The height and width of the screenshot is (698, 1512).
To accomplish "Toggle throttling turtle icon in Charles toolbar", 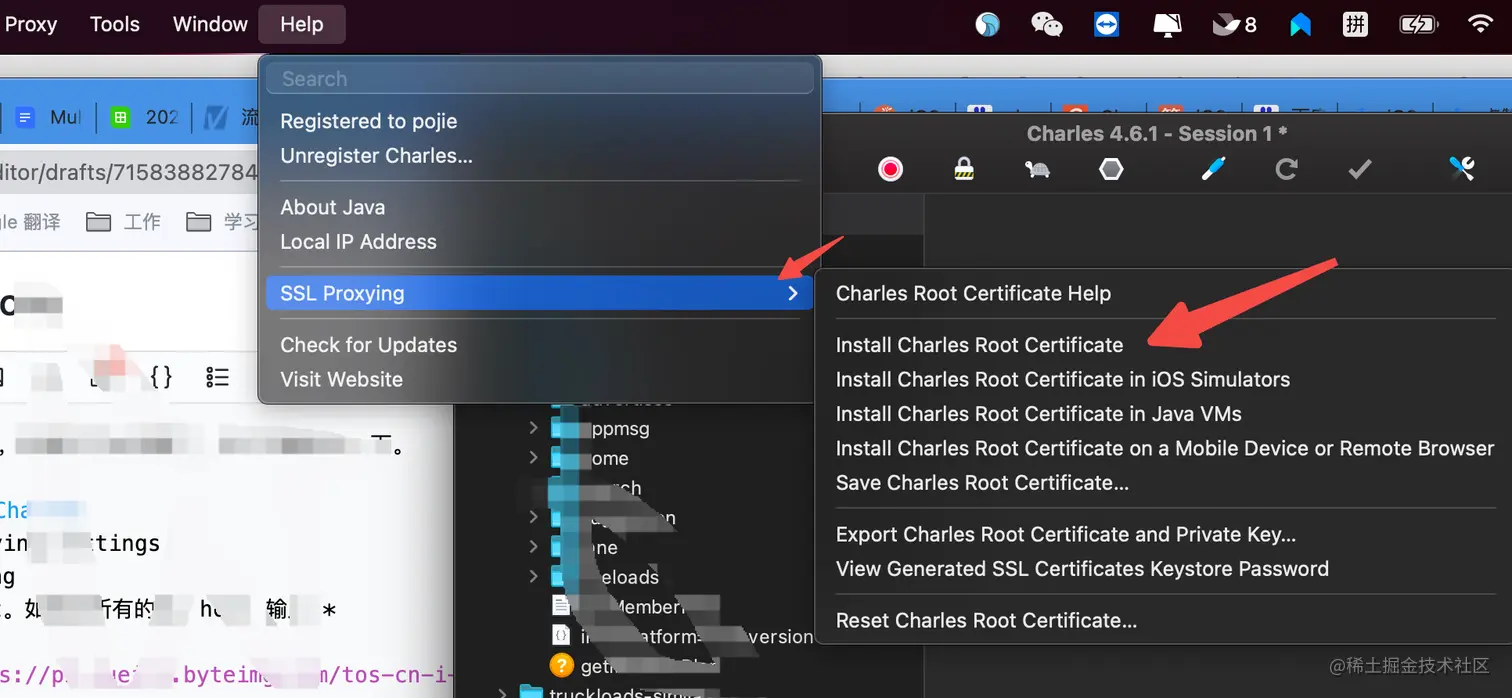I will (1037, 170).
